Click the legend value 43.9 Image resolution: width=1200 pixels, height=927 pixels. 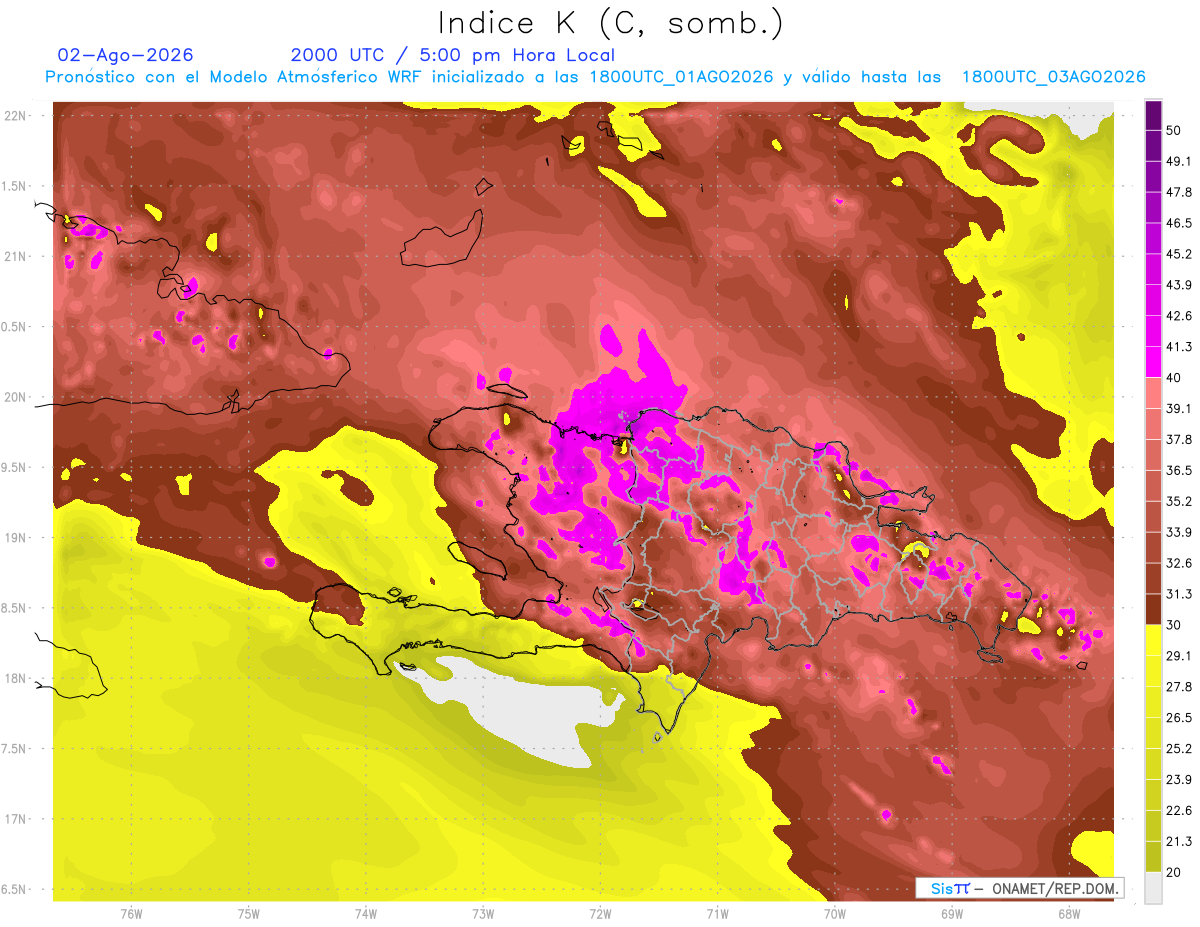point(1178,285)
